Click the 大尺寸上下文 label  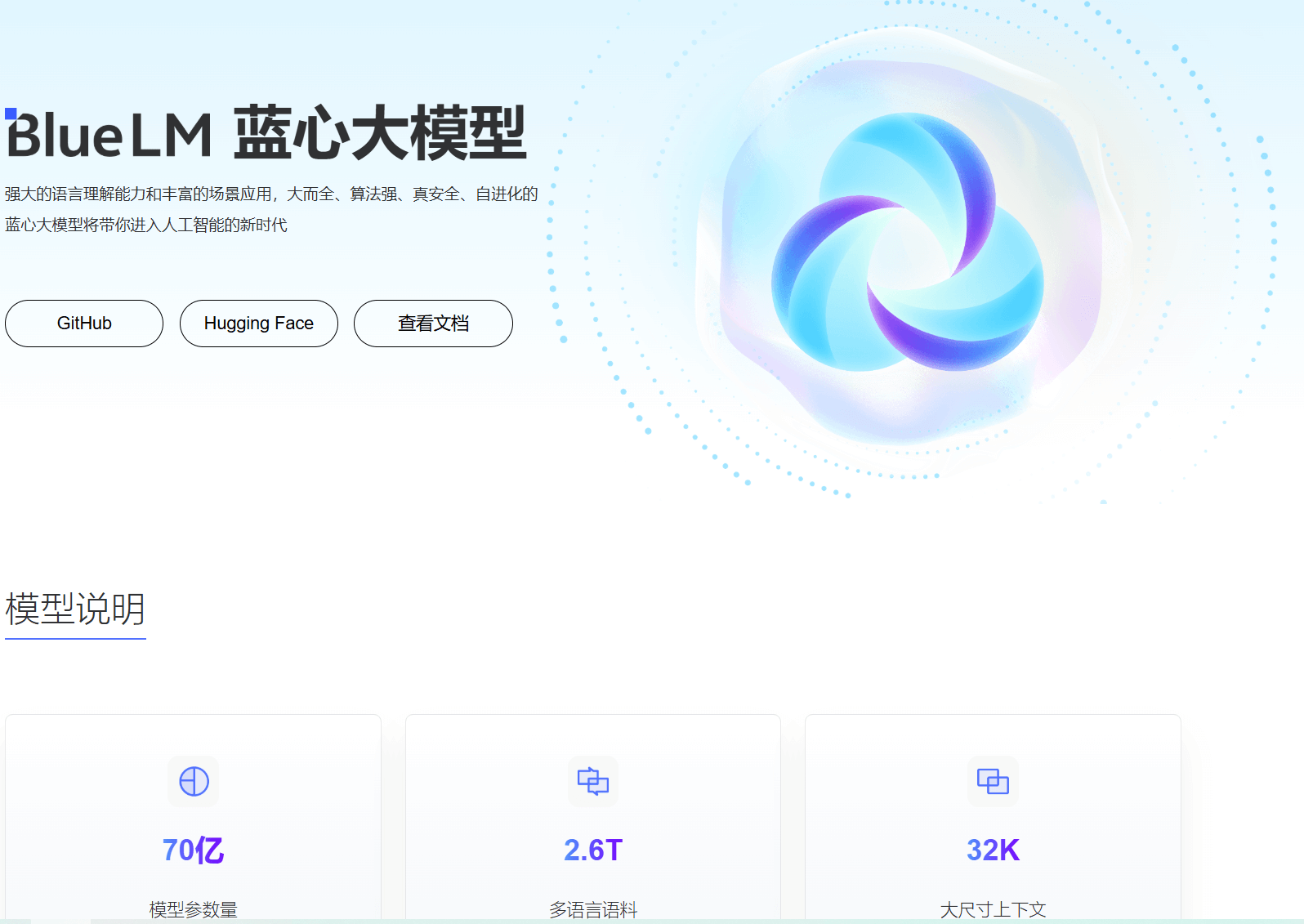(993, 909)
